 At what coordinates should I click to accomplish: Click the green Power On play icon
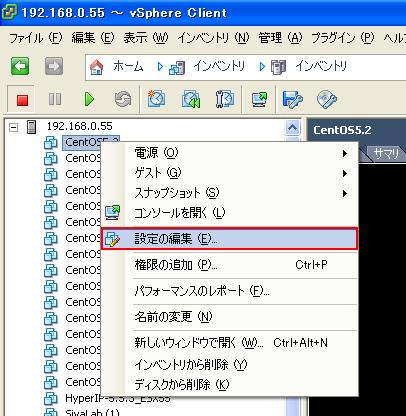[x=89, y=99]
